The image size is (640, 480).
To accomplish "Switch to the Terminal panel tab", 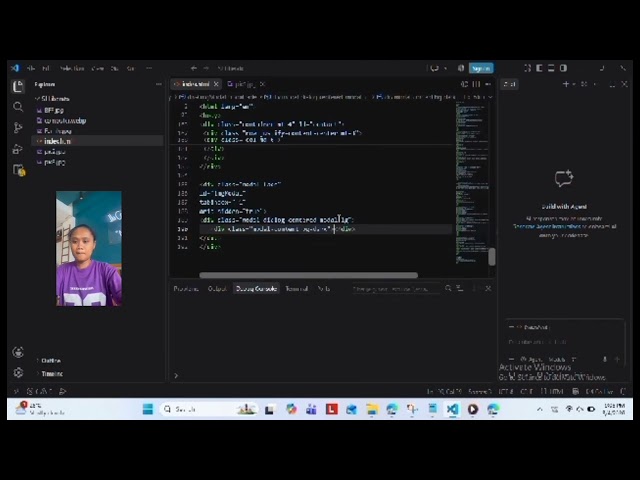I will pyautogui.click(x=296, y=289).
